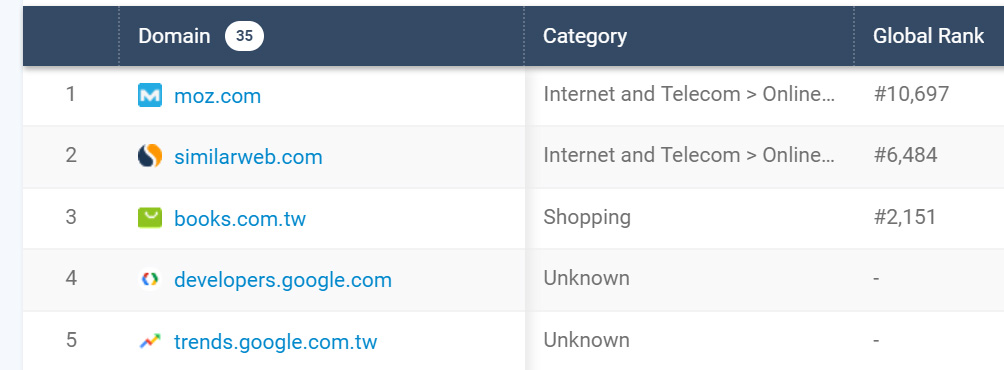Click the moz.com favicon icon
This screenshot has height=370, width=1004.
tap(150, 95)
